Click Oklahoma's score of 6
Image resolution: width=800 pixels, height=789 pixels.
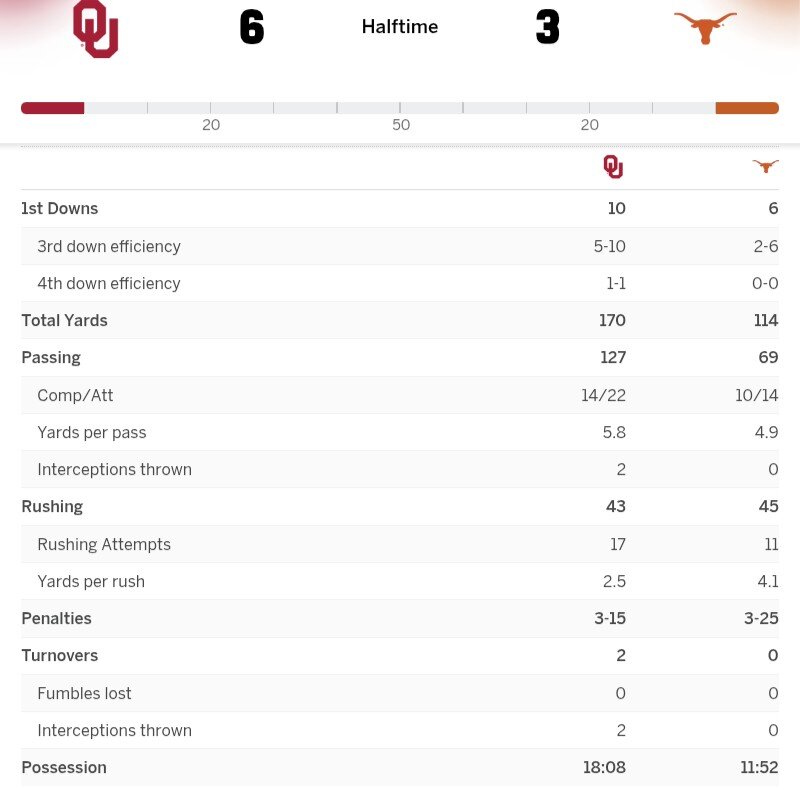pos(252,28)
